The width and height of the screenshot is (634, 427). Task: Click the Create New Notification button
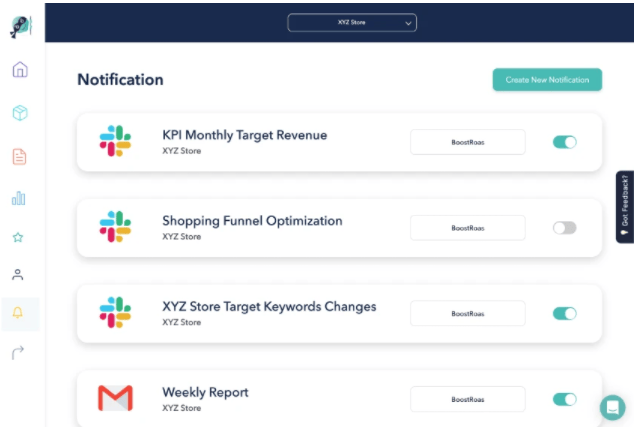[x=547, y=80]
